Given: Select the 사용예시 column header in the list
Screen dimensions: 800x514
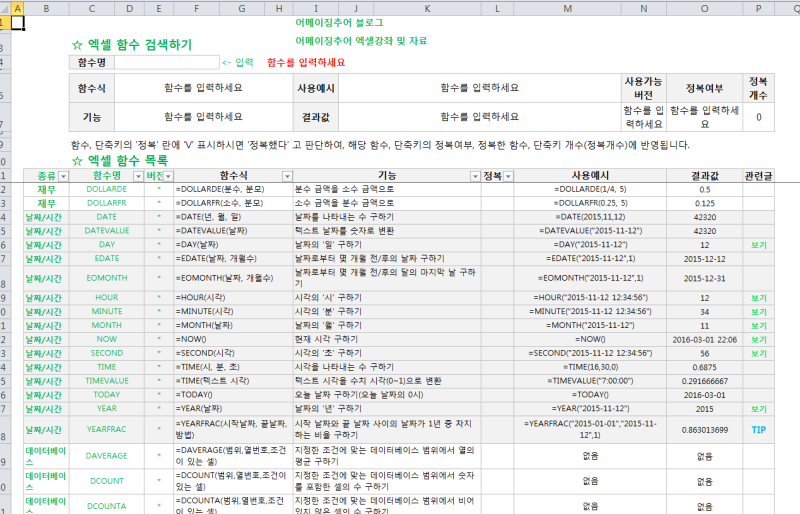Looking at the screenshot, I should point(590,176).
